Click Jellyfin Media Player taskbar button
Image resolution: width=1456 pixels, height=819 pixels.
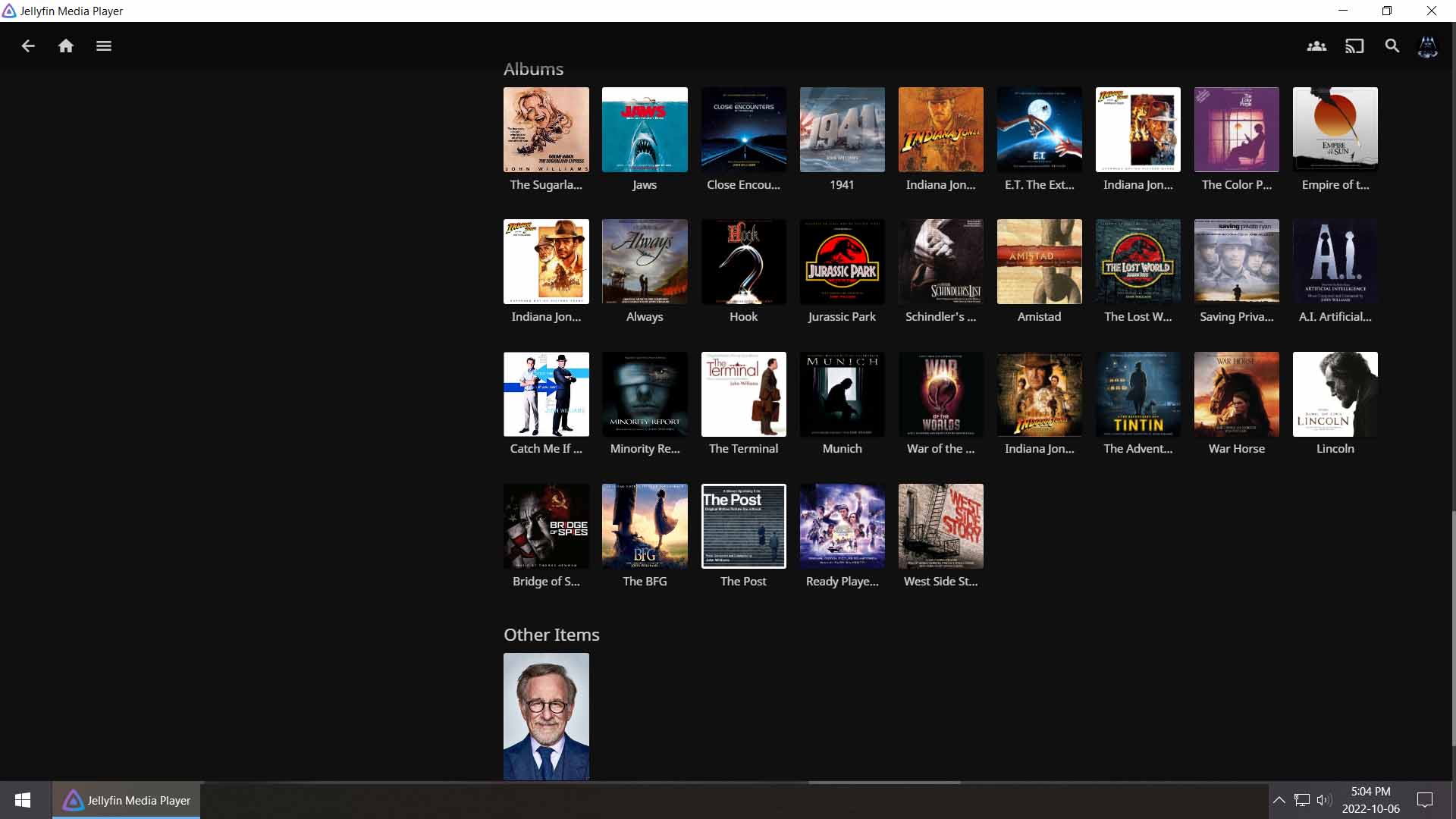tap(127, 800)
